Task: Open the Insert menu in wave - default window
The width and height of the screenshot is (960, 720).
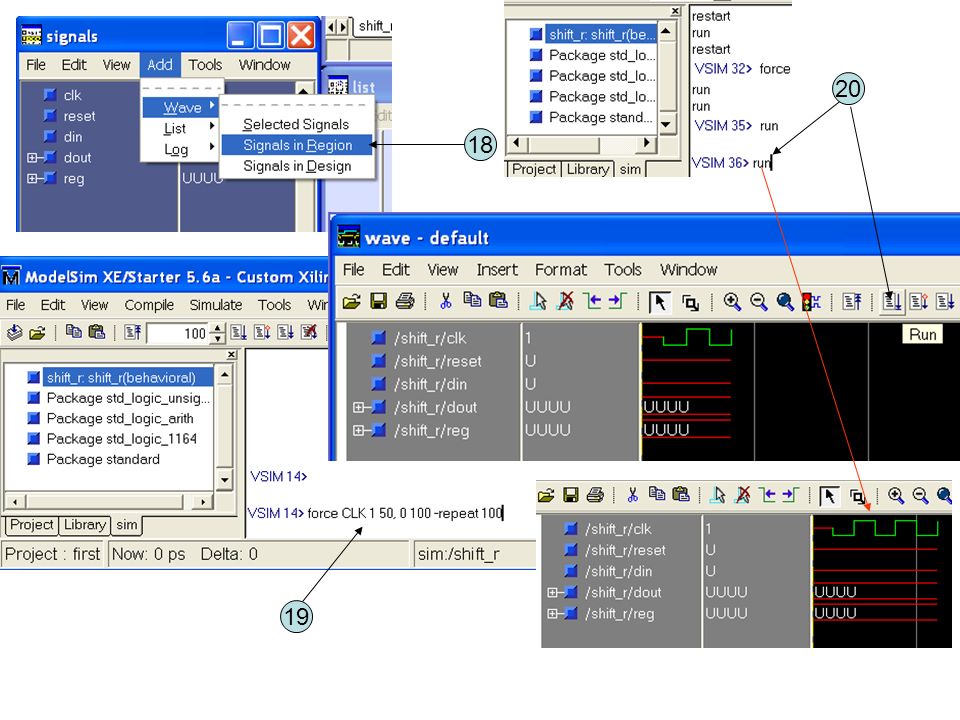Action: tap(497, 270)
